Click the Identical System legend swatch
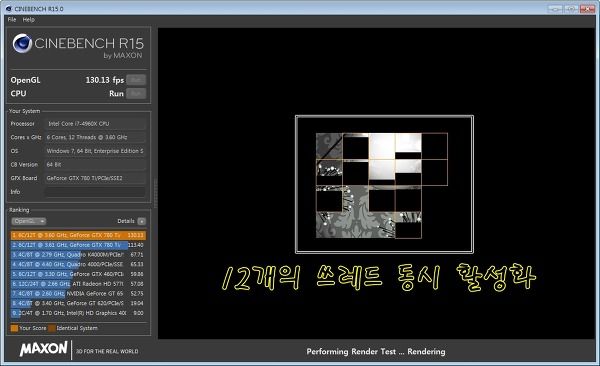This screenshot has width=600, height=366. coord(52,328)
